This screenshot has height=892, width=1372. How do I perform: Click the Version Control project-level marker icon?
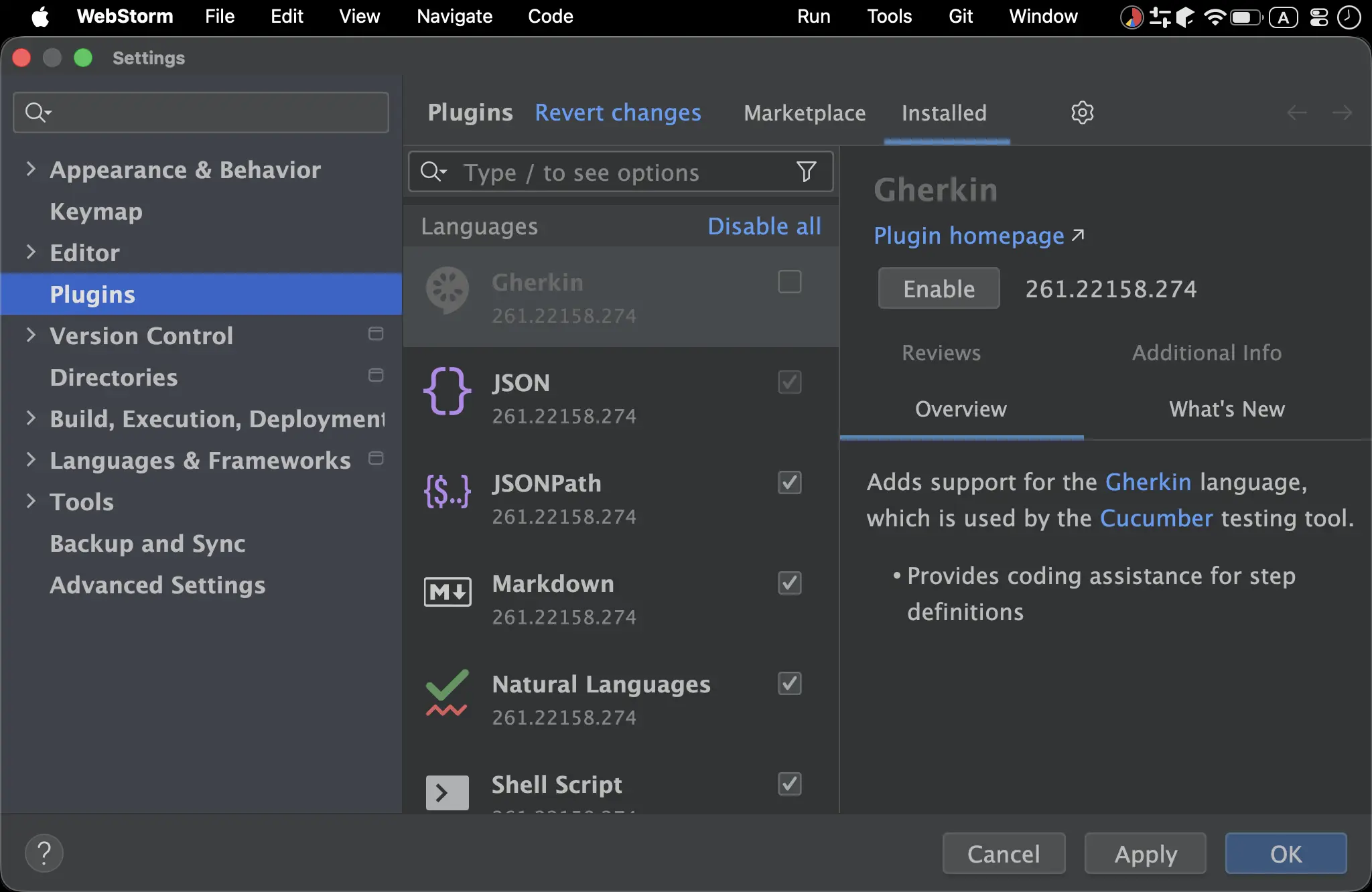[x=376, y=333]
